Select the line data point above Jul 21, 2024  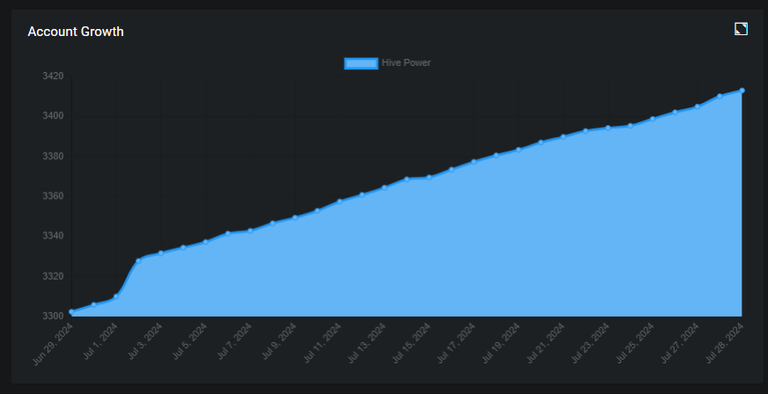[x=563, y=137]
